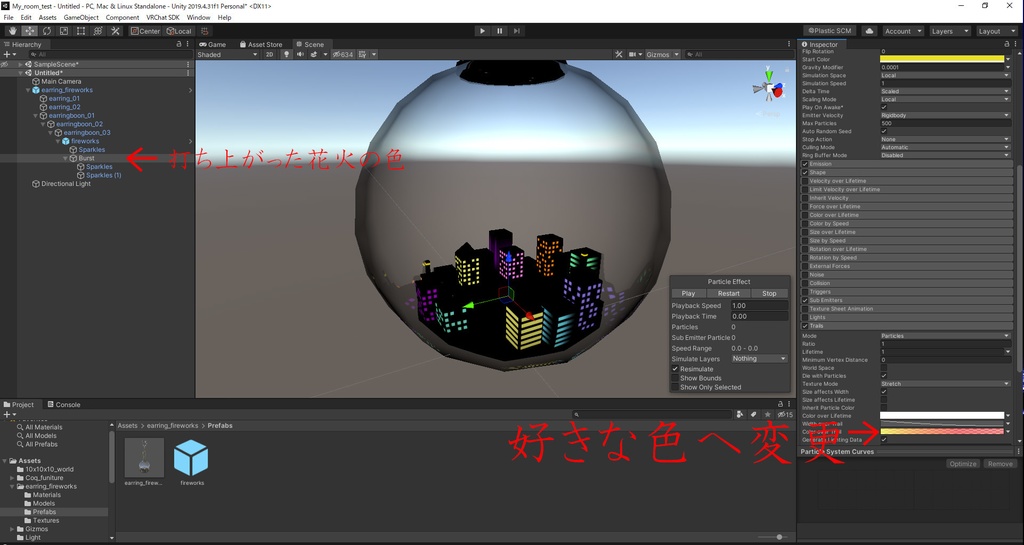Screen dimensions: 1024x545
Task: Lock the Inspector panel
Action: [1007, 44]
